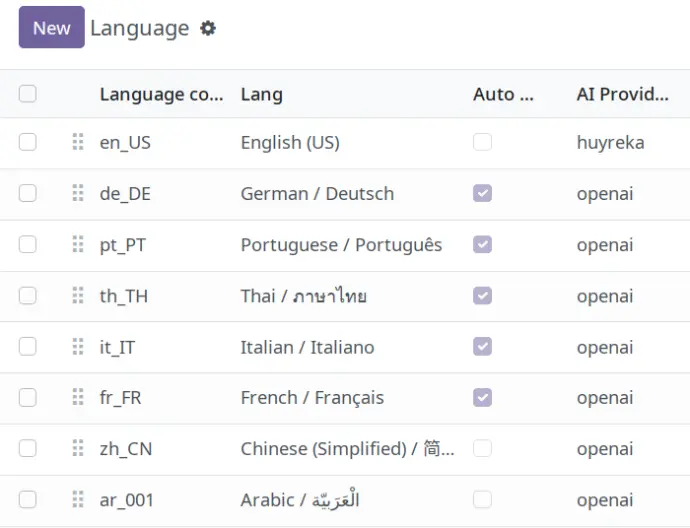Sort by the AI Provider column header
Viewport: 690px width, 528px height.
(x=623, y=94)
